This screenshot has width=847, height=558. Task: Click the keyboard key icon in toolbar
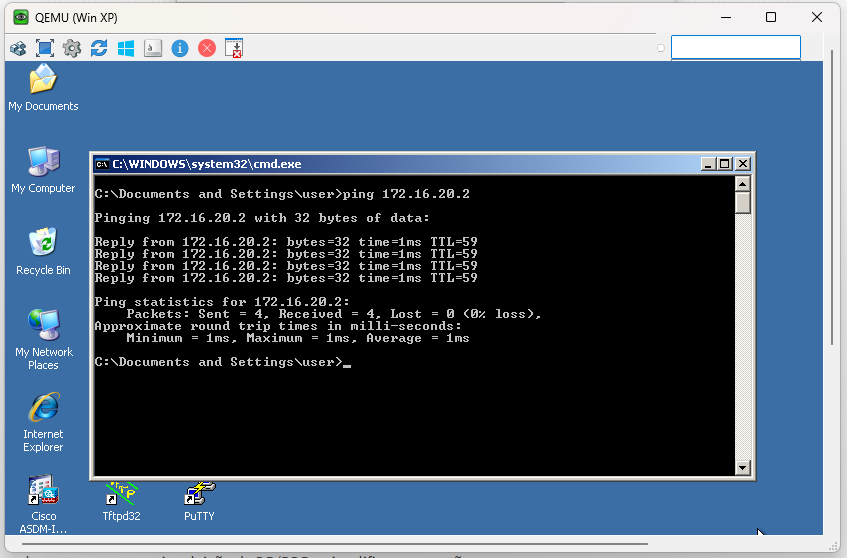pos(153,48)
